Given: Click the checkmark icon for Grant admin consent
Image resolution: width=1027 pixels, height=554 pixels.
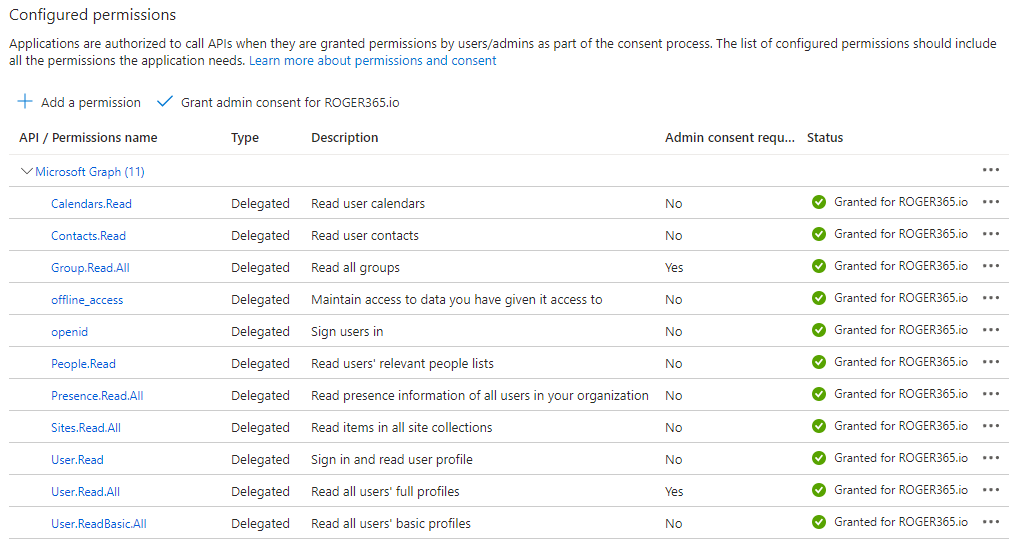Looking at the screenshot, I should (x=165, y=102).
